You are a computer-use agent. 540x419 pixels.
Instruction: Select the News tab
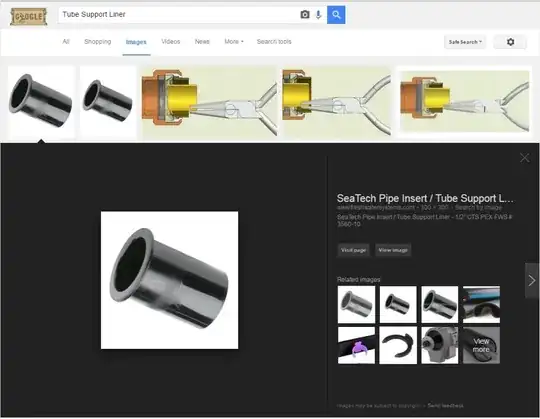pyautogui.click(x=202, y=42)
